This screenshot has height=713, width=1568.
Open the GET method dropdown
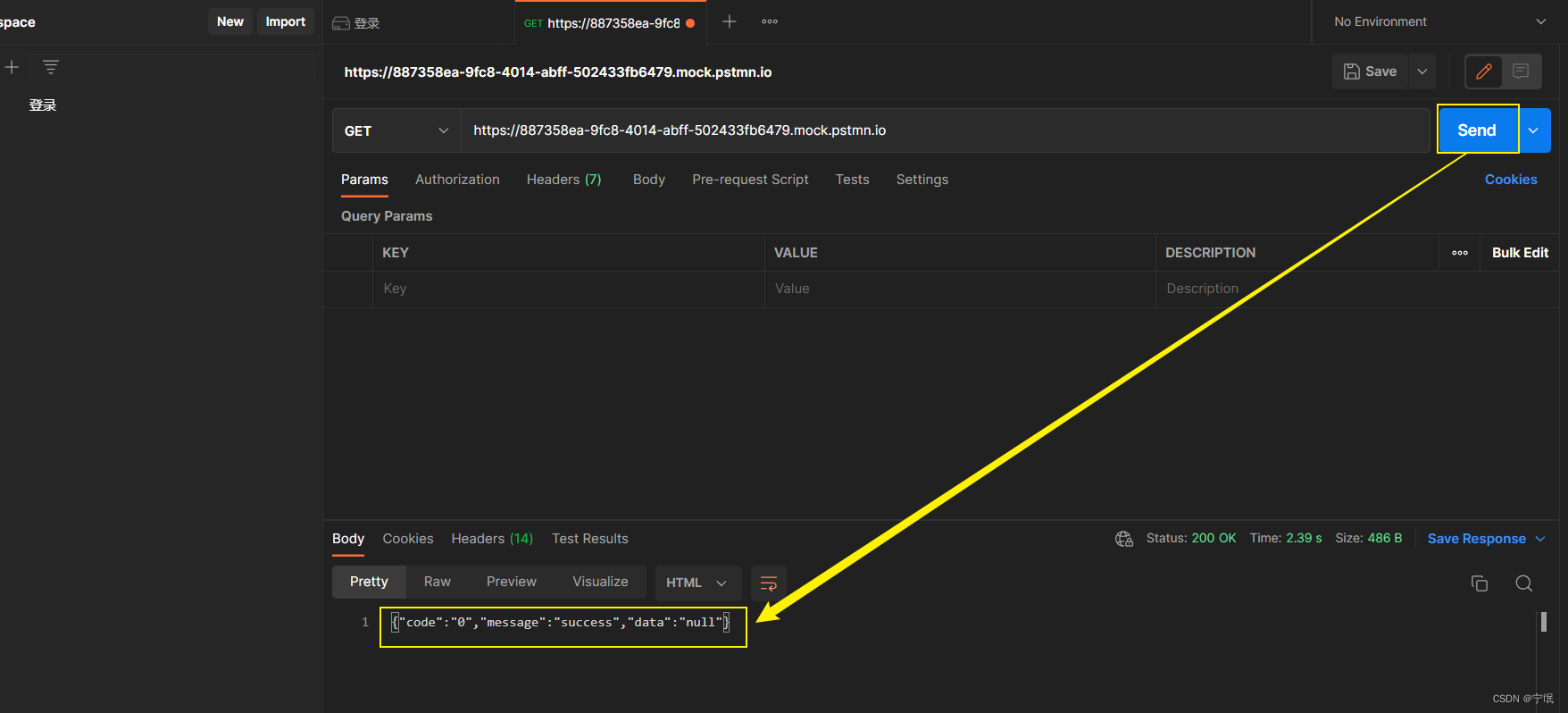(x=396, y=130)
